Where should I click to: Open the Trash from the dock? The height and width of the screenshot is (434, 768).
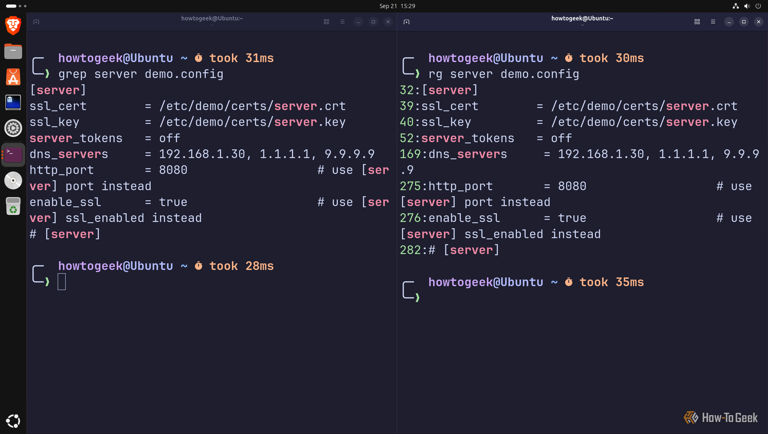[x=13, y=206]
